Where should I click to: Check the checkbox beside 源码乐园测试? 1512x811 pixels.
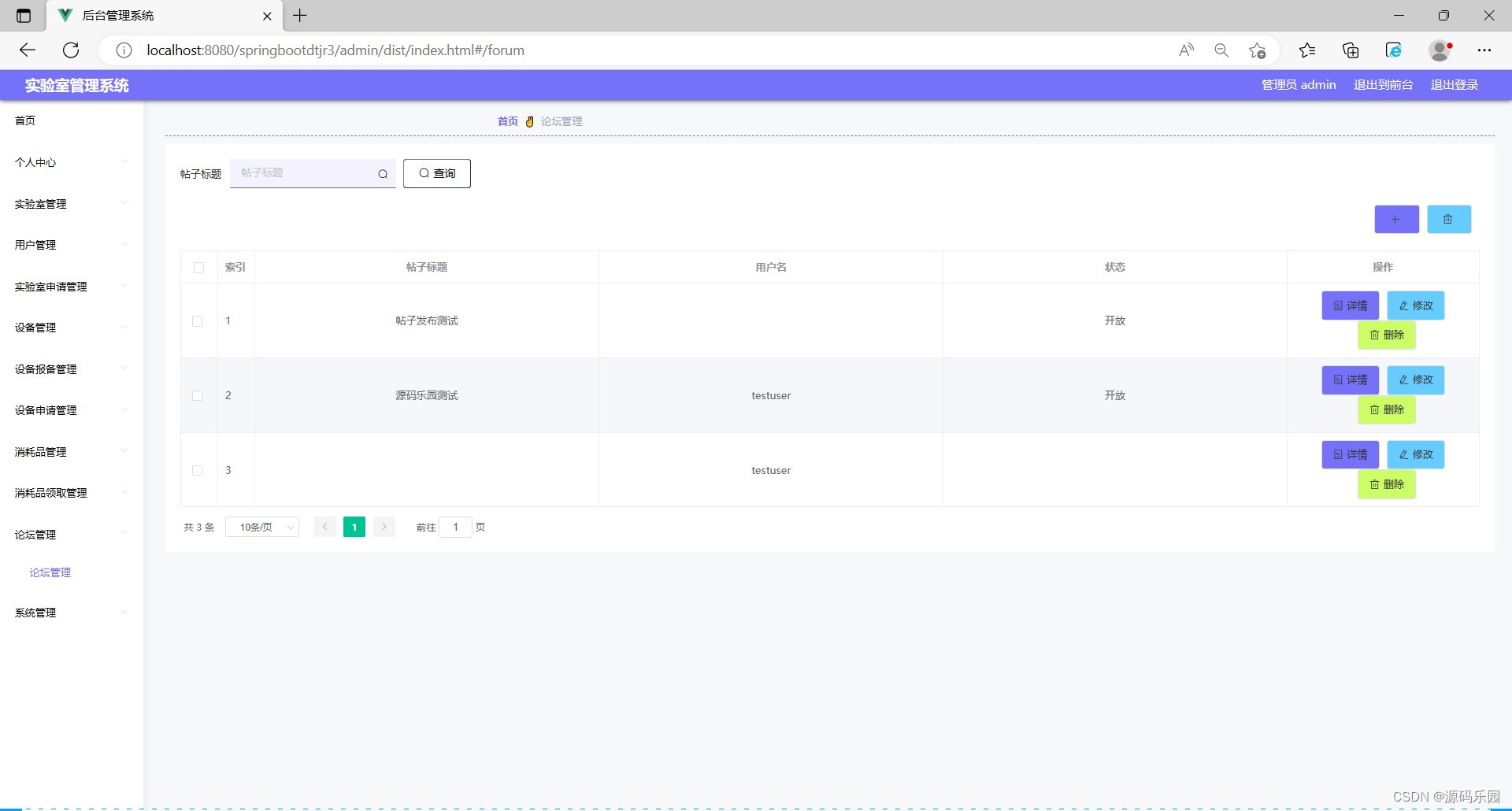[198, 396]
